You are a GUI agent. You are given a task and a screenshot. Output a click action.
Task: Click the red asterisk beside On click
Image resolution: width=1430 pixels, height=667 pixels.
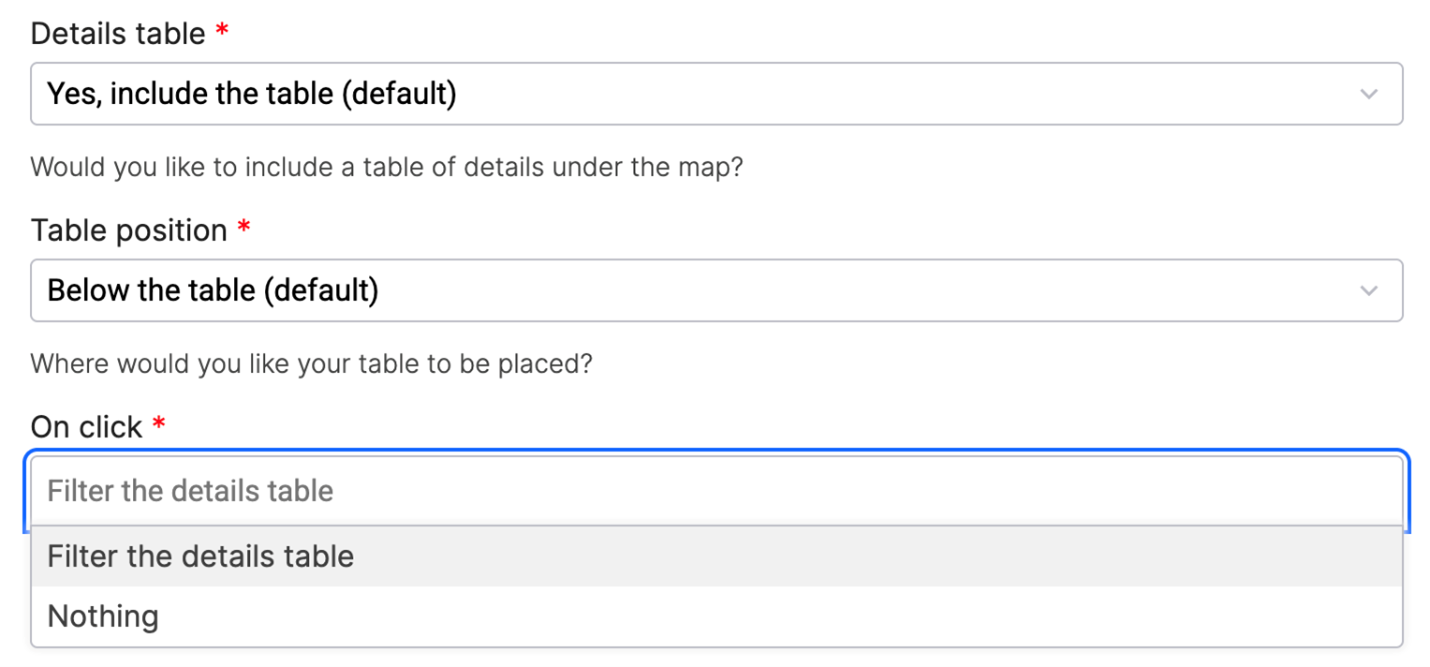click(x=158, y=424)
